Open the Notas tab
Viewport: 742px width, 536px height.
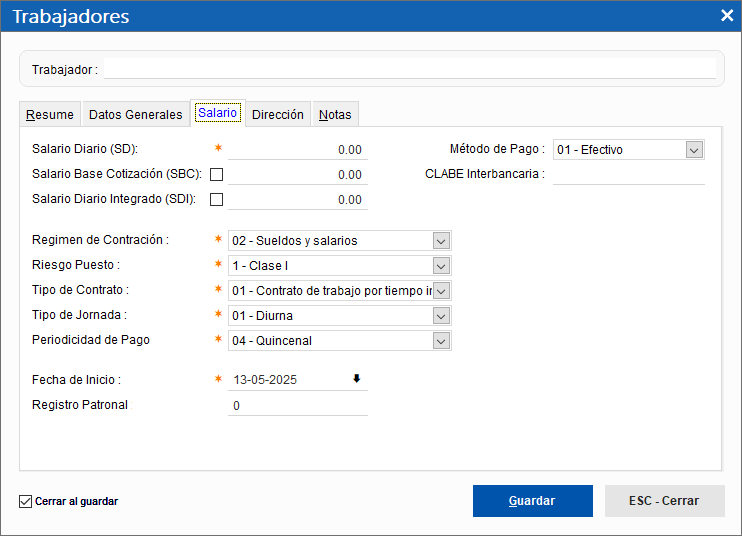335,114
